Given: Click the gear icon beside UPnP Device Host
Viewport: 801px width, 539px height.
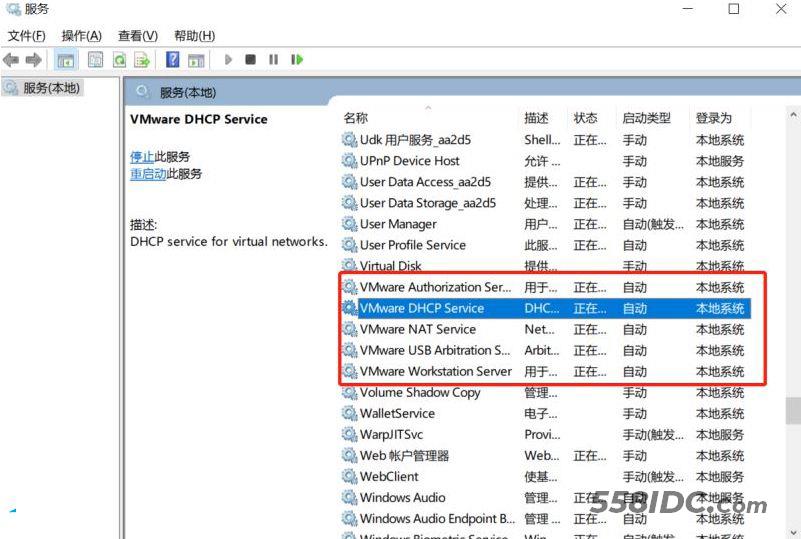Looking at the screenshot, I should (x=349, y=161).
